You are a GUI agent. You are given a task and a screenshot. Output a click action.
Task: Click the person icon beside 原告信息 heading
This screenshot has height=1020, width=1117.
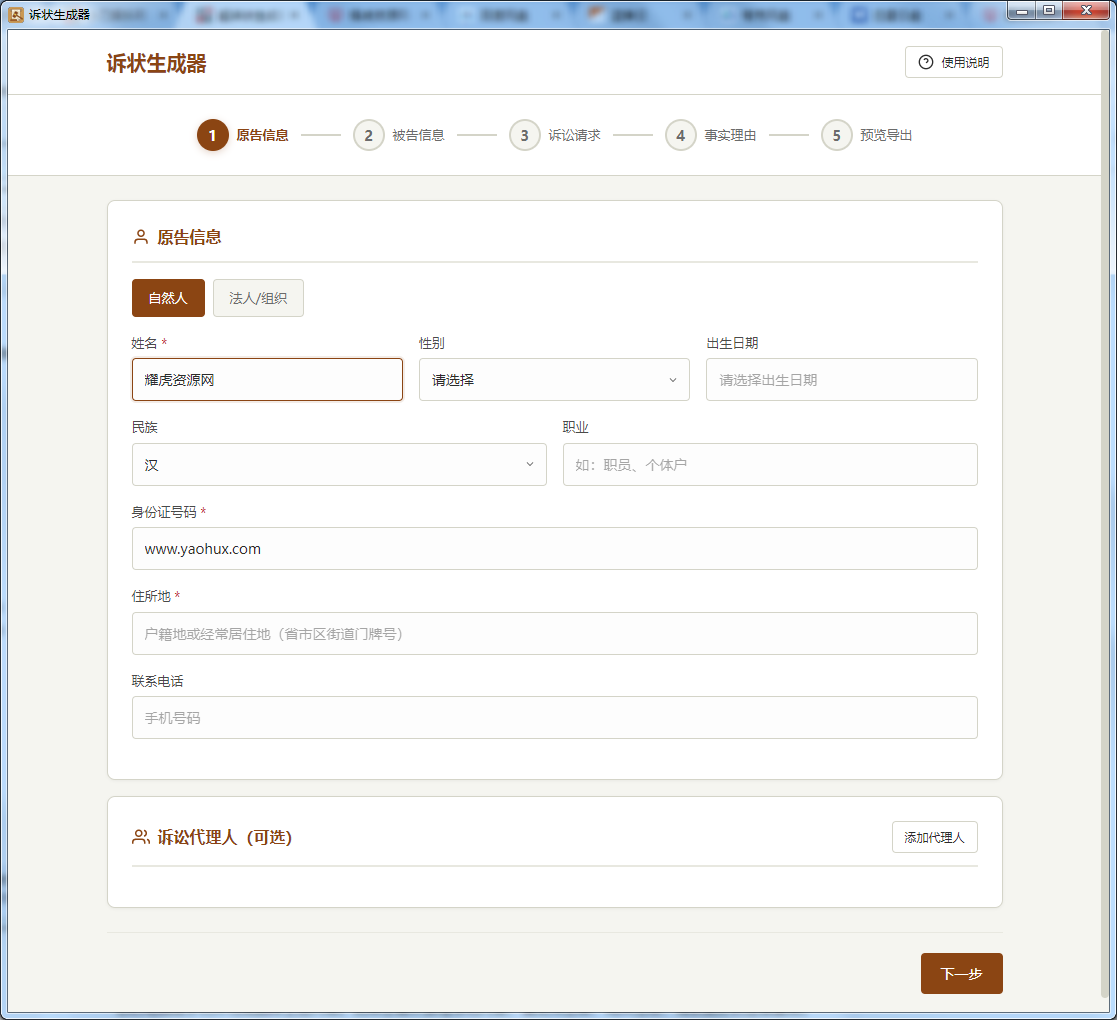(141, 238)
